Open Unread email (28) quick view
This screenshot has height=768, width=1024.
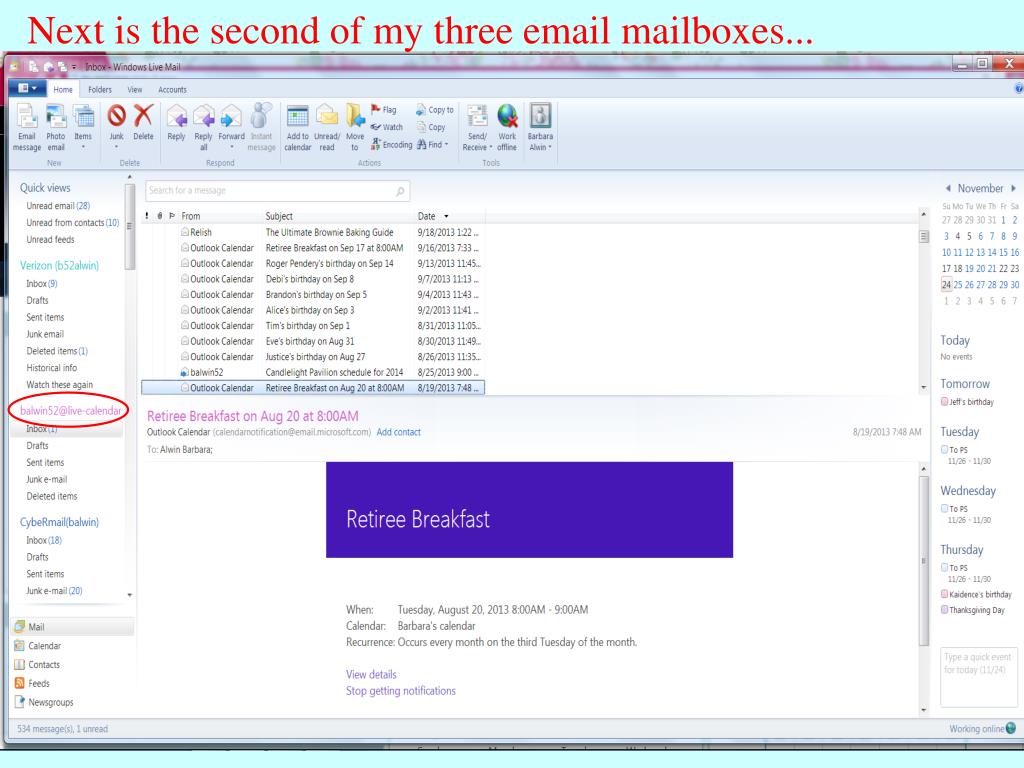(x=58, y=206)
